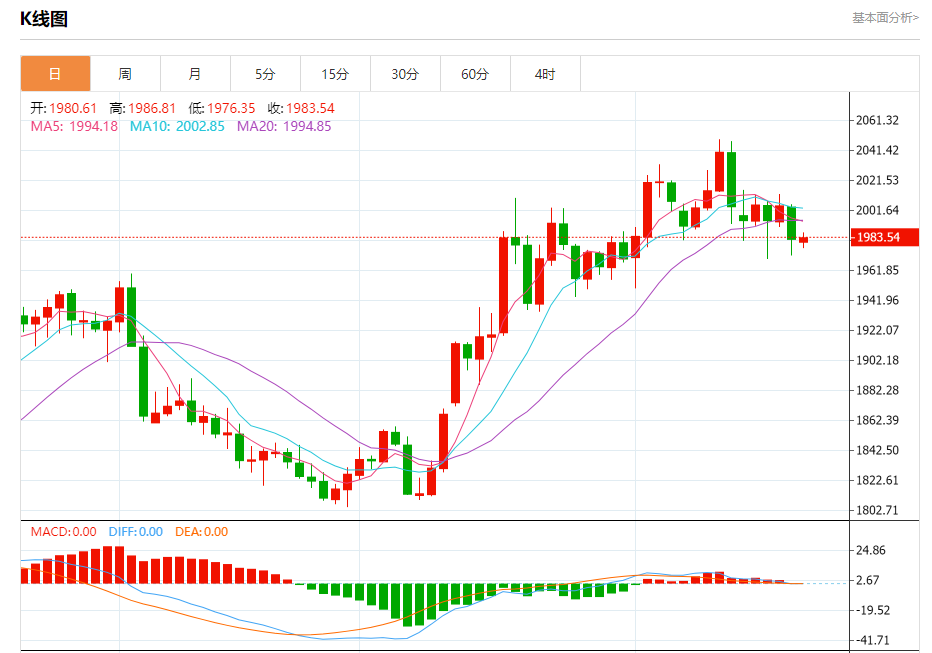The image size is (932, 653).
Task: Click the 收:1983.54 close value
Action: (301, 108)
